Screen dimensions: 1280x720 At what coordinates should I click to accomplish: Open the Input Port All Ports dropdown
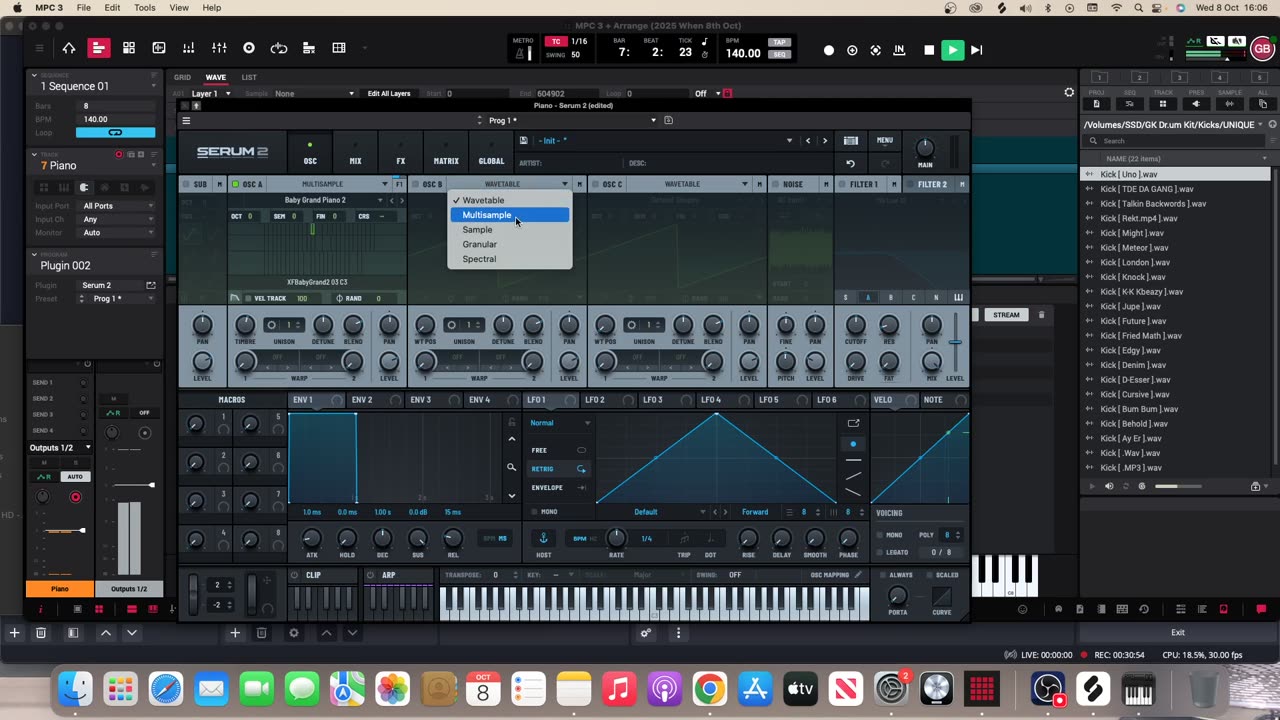click(118, 206)
